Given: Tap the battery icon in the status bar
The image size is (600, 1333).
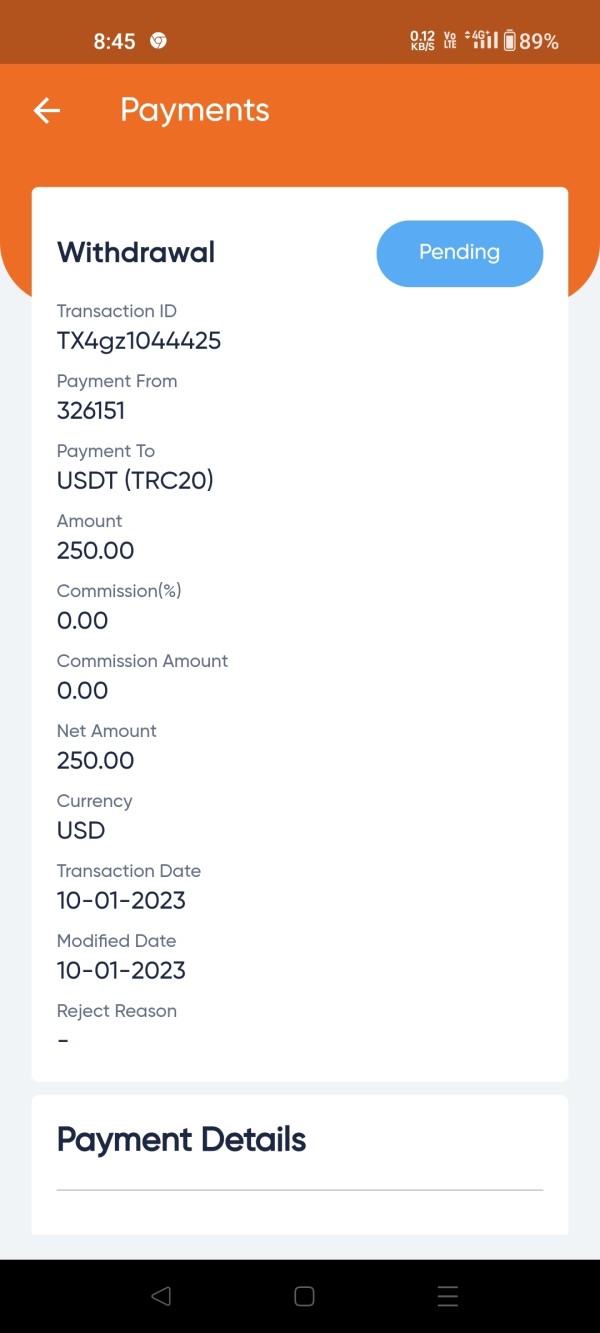Looking at the screenshot, I should (510, 41).
